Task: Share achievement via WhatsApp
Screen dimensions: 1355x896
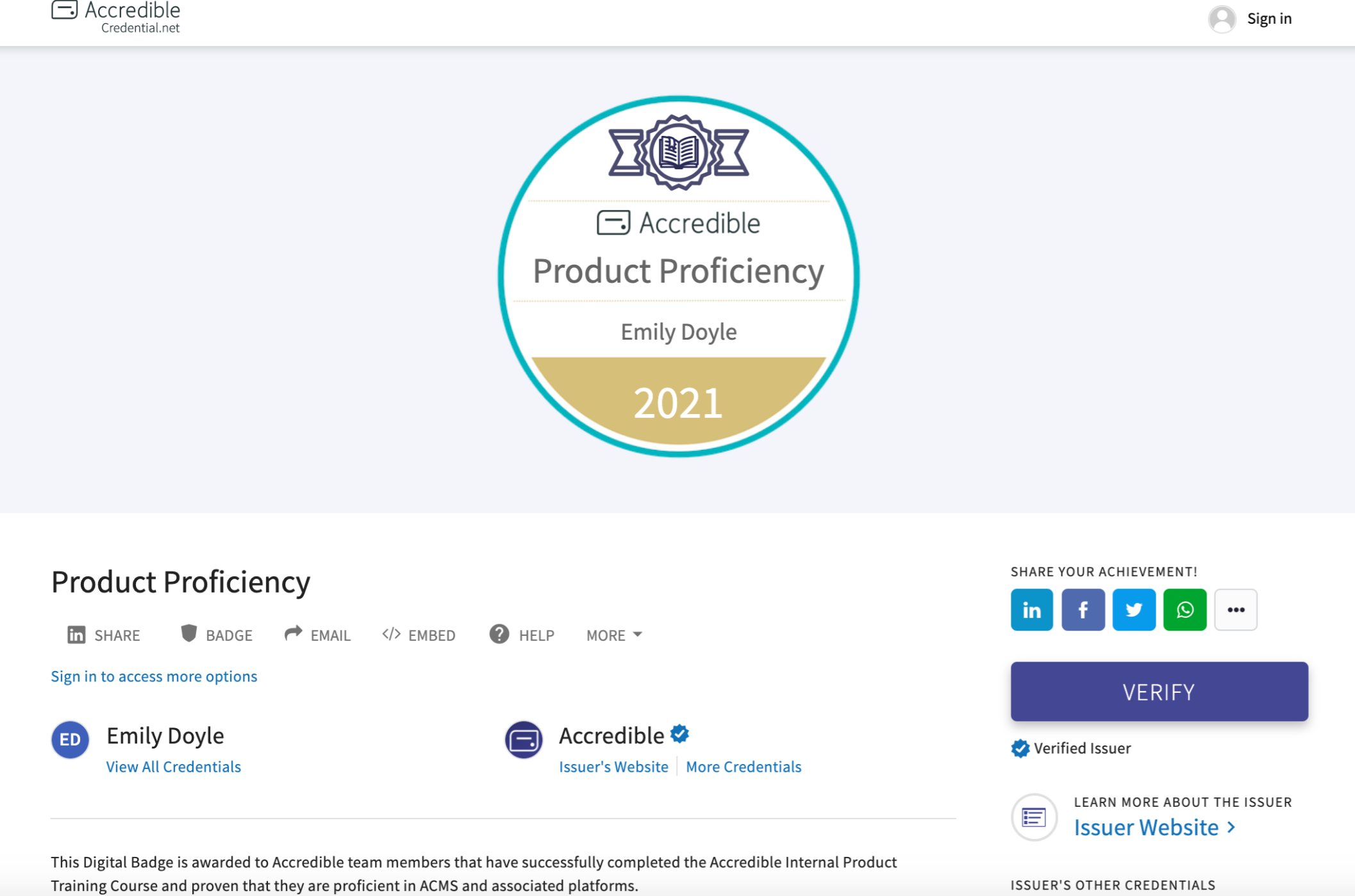Action: (1185, 610)
